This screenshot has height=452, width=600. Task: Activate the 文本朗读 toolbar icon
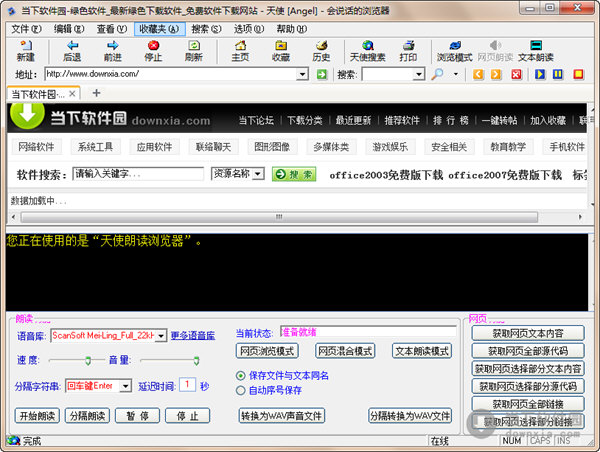tap(536, 51)
